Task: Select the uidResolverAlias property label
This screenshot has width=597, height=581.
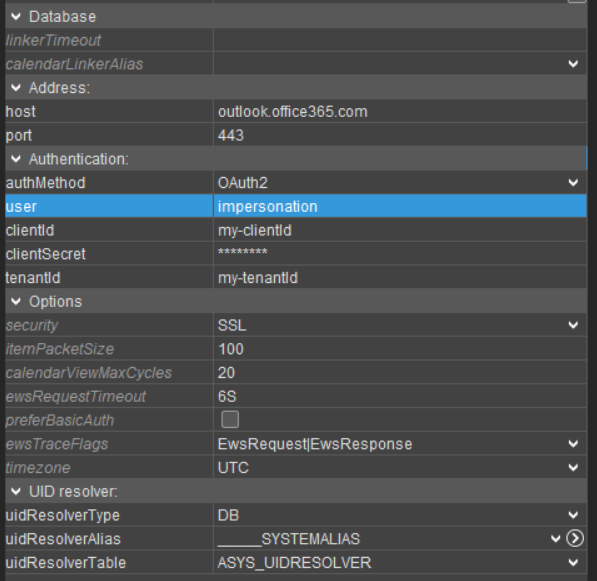Action: (x=63, y=539)
